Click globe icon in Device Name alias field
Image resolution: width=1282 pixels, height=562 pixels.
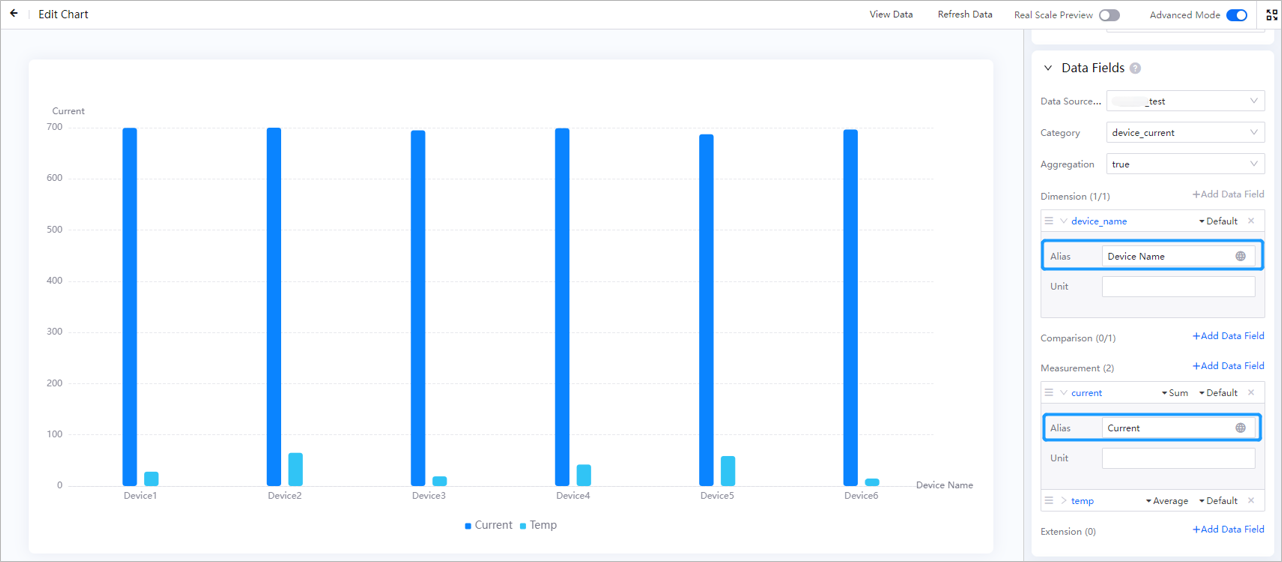1240,256
